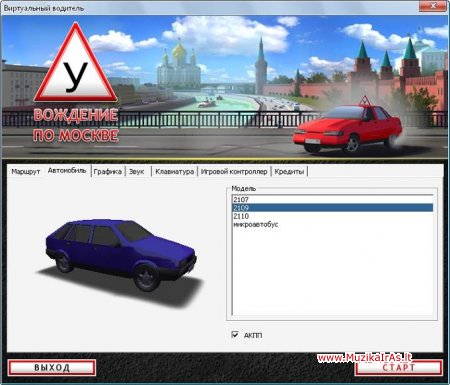Toggle the АКПП checkbox
Screen dimensions: 450x385
pos(235,334)
